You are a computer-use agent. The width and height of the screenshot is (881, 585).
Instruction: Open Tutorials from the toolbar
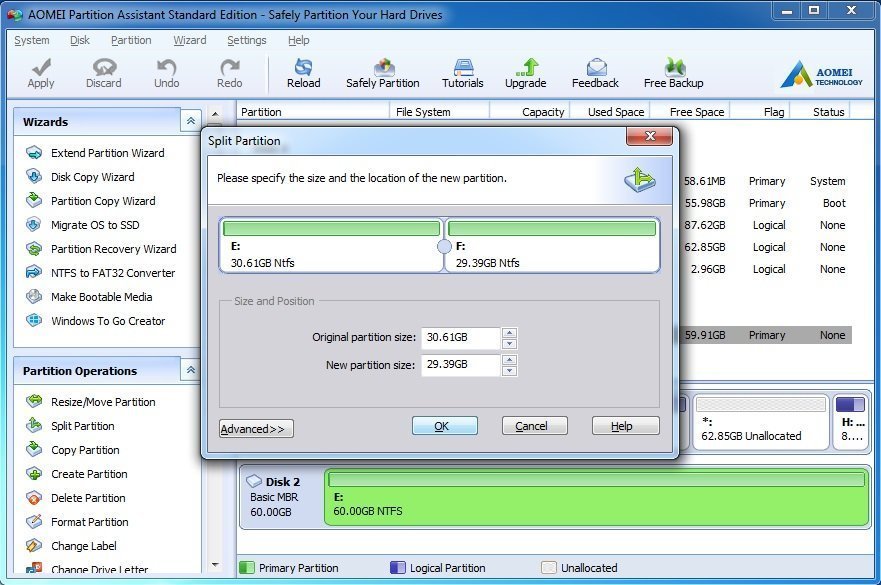tap(462, 74)
